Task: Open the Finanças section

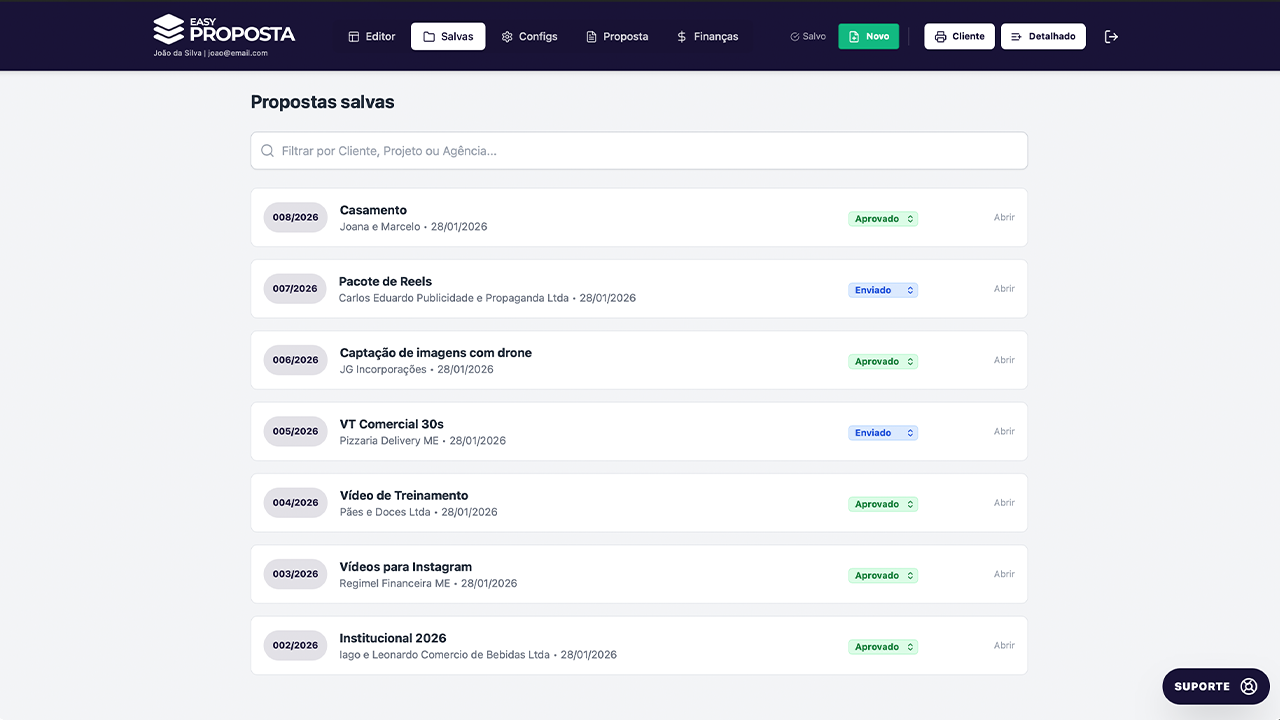Action: tap(707, 37)
